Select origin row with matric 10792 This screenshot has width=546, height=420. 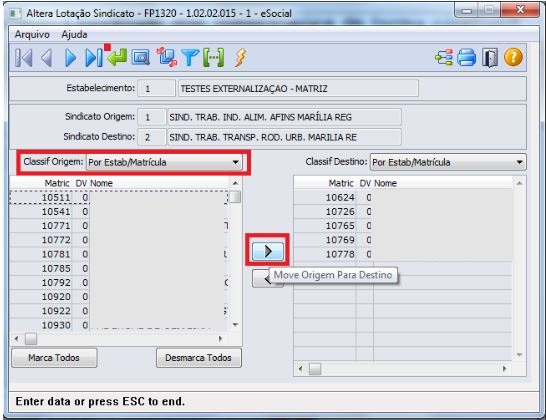coord(119,283)
